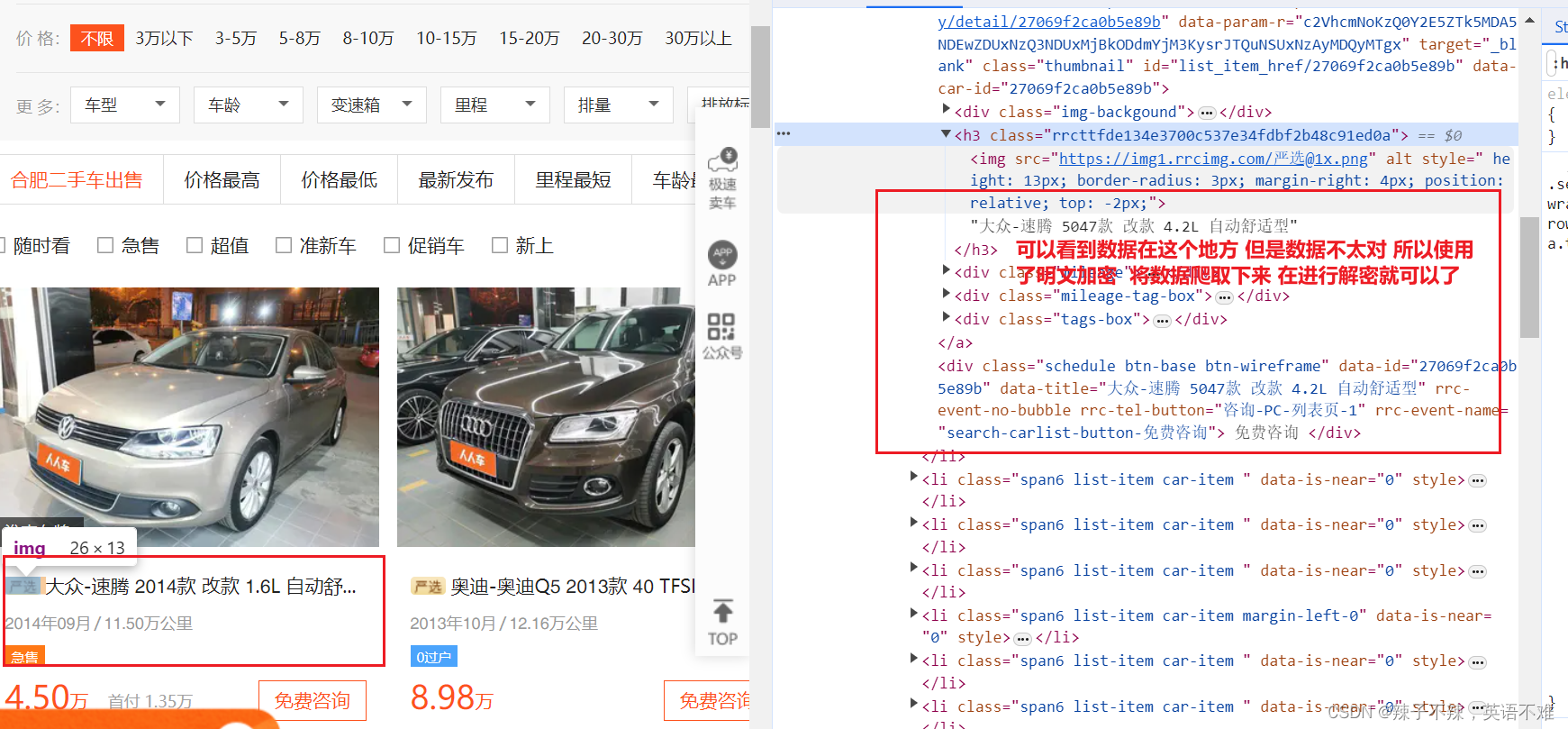Screen dimensions: 1568x729
Task: Select the 2013年10月 / 12.16万公里 text
Action: (x=503, y=624)
